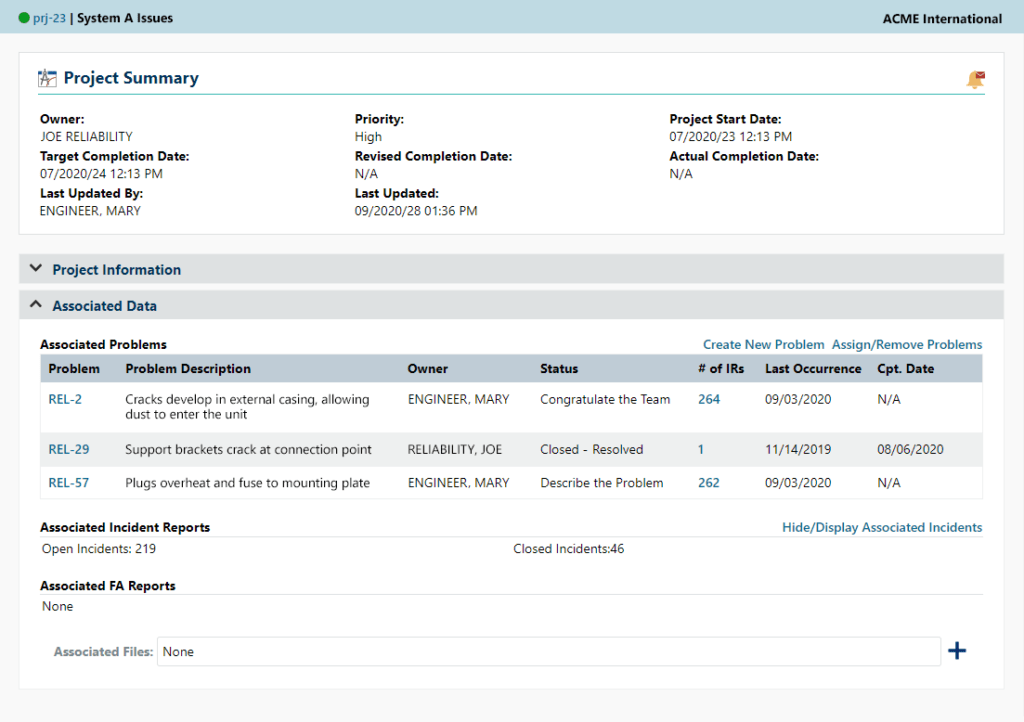Click the incident count 1 for REL-29
This screenshot has height=722, width=1024.
701,449
